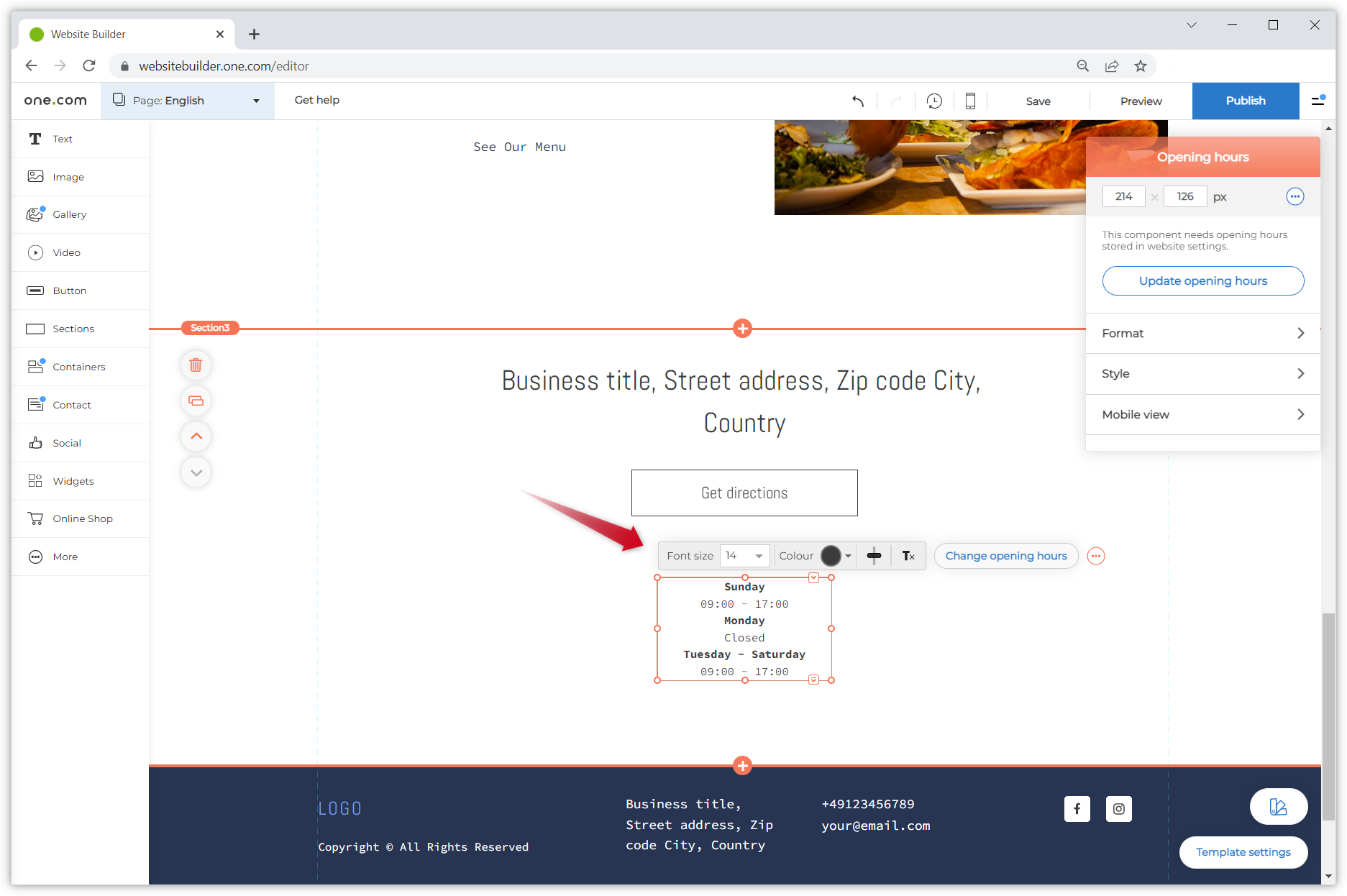The image size is (1347, 896).
Task: Click the width field showing 214
Action: [x=1123, y=196]
